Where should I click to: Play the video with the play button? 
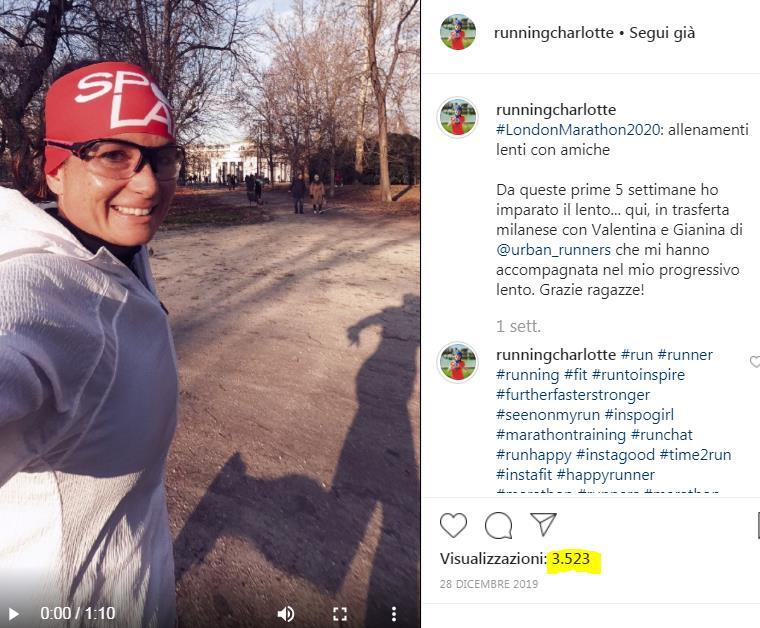coord(14,614)
